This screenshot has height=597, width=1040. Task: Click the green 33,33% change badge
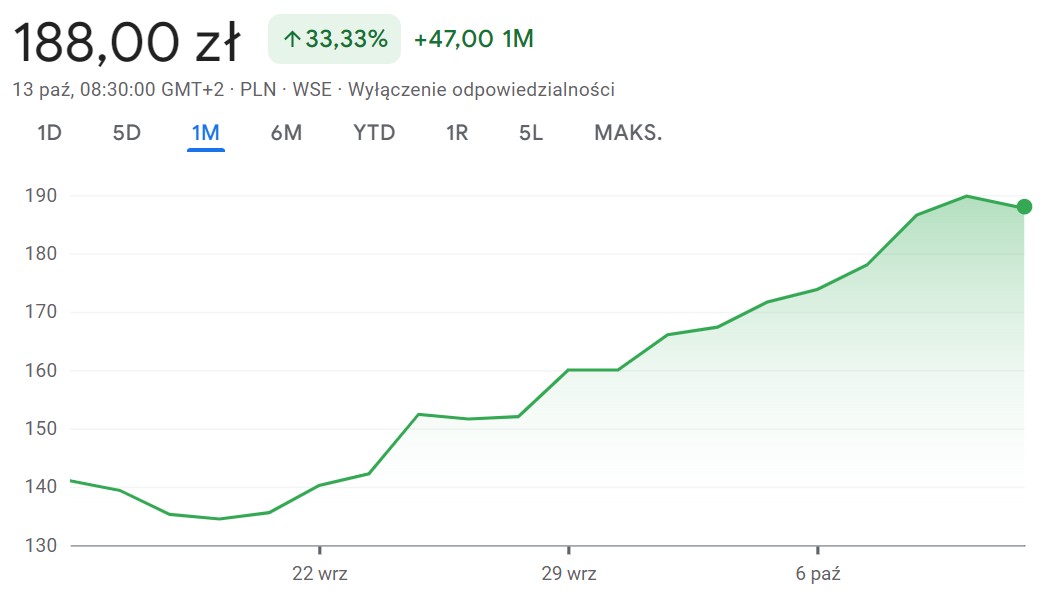coord(334,40)
